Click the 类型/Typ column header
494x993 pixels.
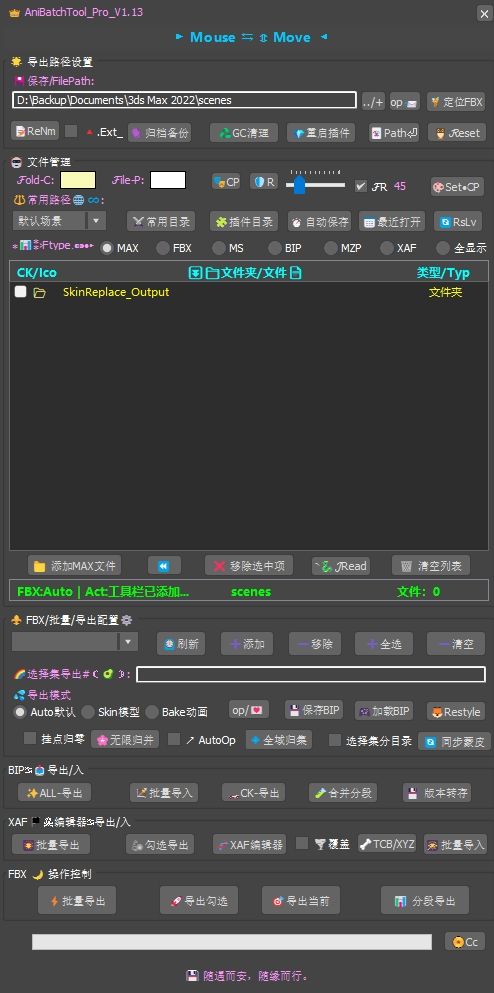click(443, 273)
